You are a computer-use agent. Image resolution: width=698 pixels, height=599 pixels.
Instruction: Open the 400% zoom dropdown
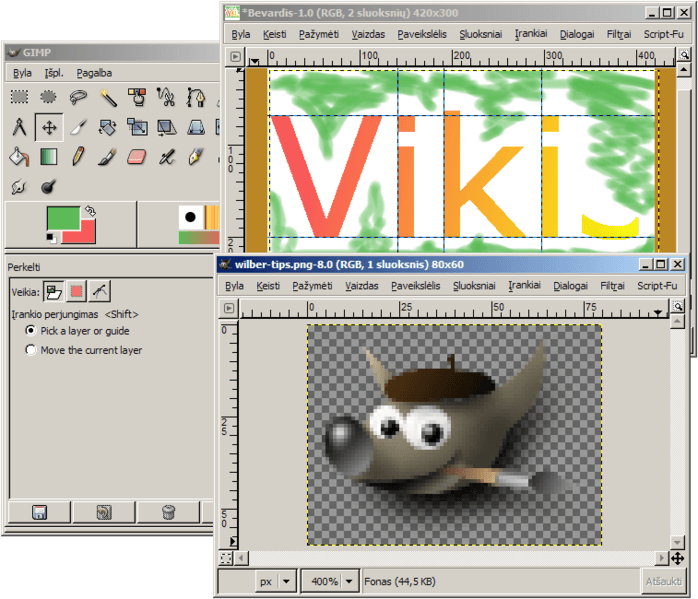point(351,581)
